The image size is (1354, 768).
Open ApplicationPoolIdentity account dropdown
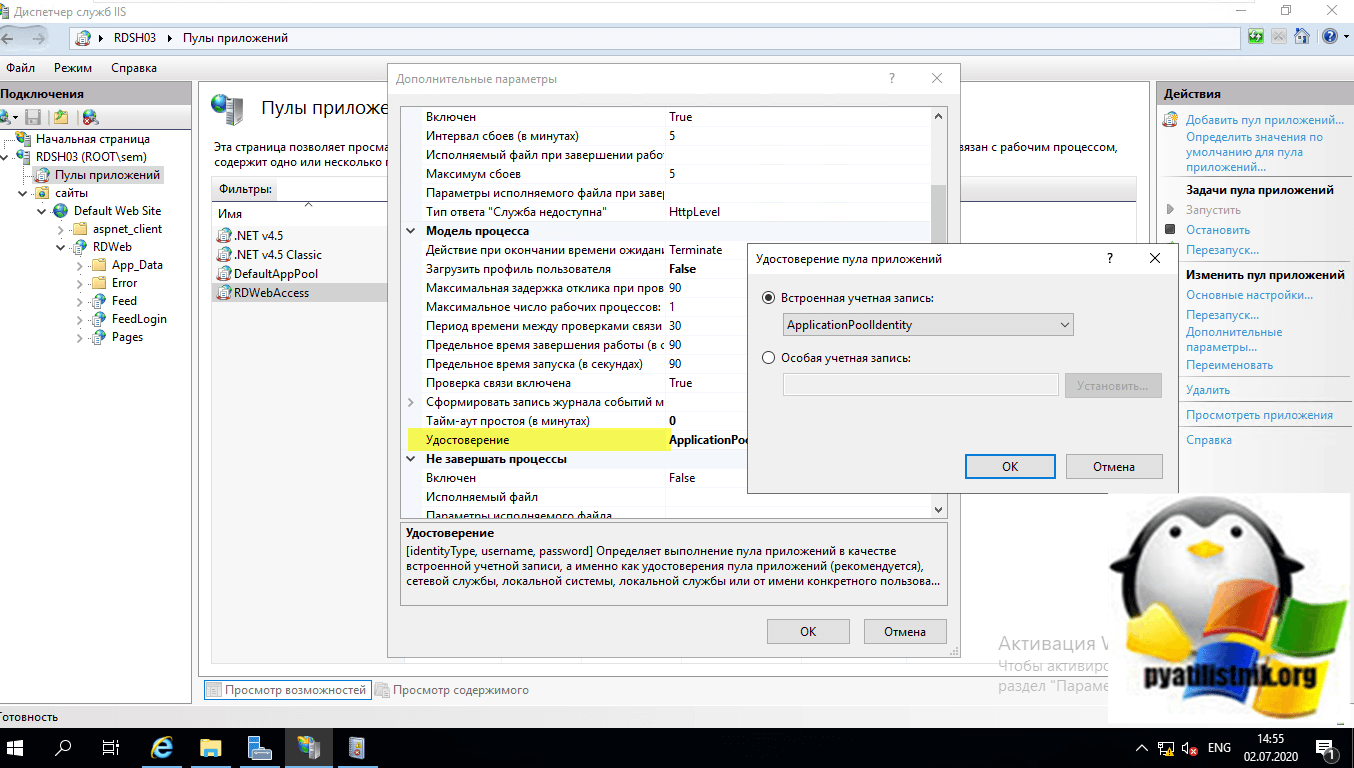click(928, 325)
